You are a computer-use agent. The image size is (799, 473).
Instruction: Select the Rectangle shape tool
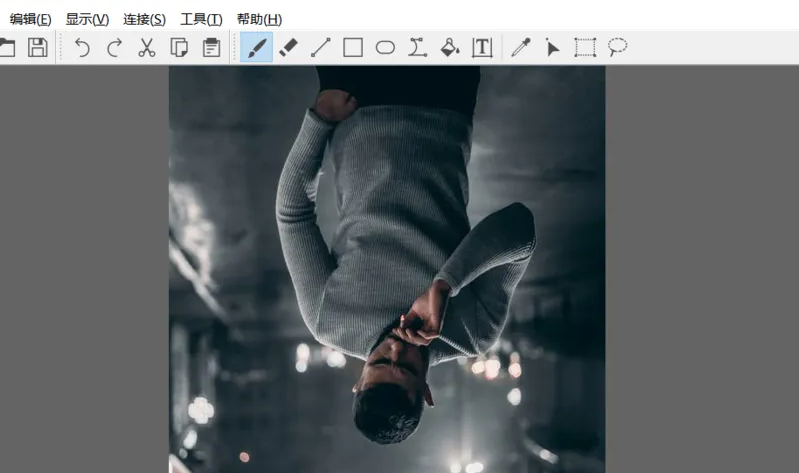(353, 47)
